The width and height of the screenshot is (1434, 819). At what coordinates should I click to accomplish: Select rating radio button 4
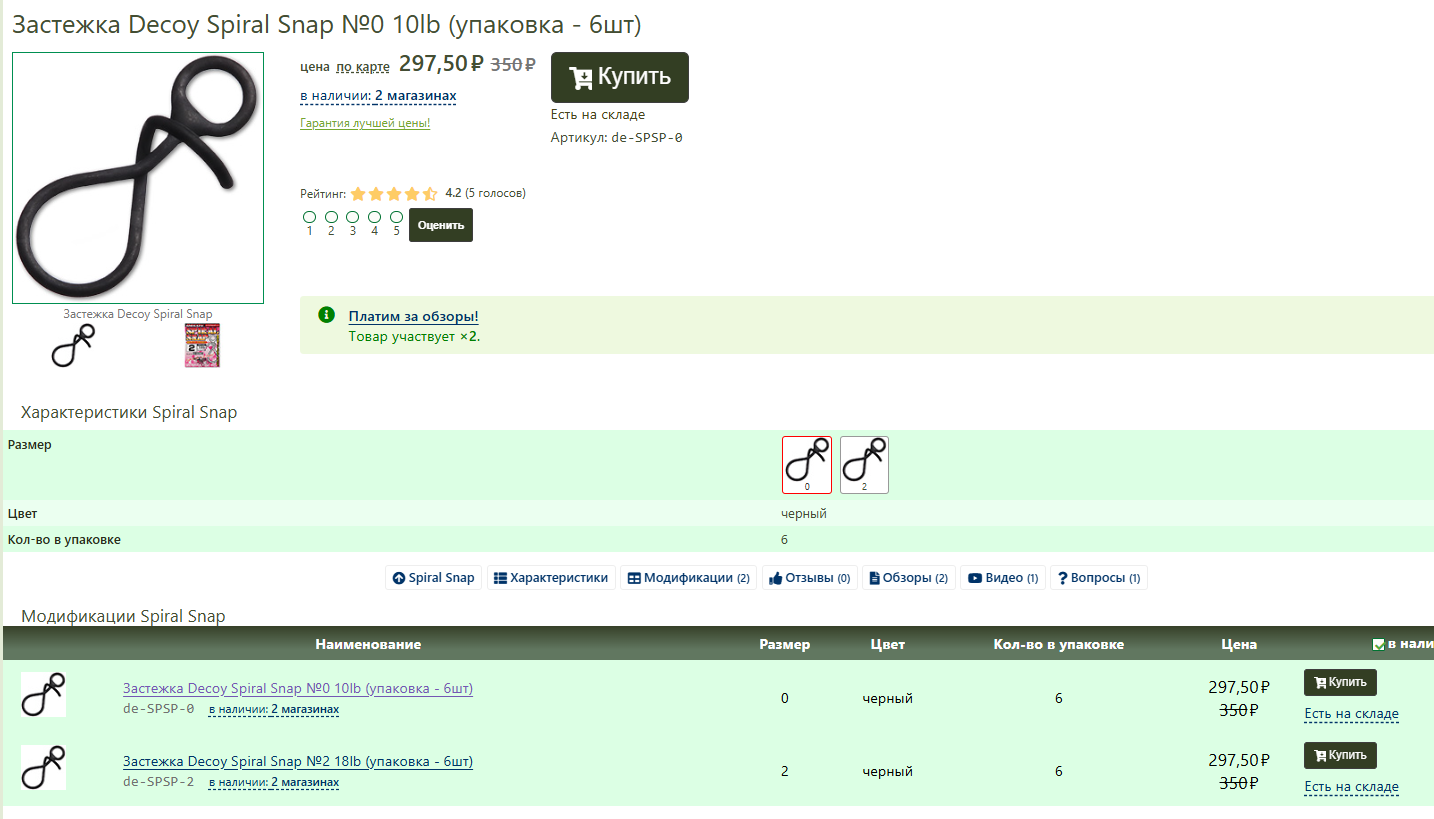tap(374, 216)
